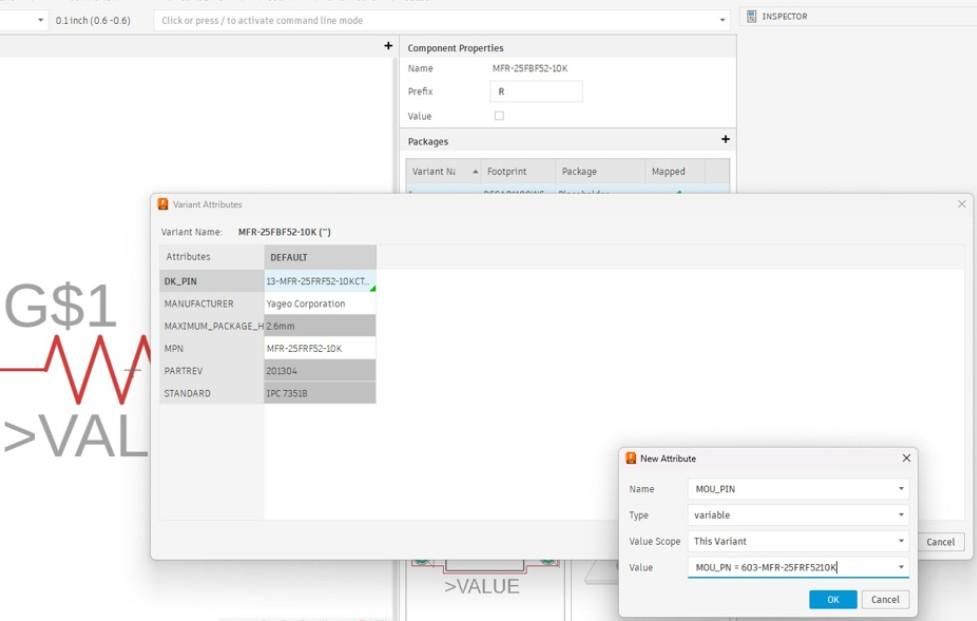This screenshot has width=977, height=621.
Task: Sort by the Variant Name column header
Action: pos(443,171)
